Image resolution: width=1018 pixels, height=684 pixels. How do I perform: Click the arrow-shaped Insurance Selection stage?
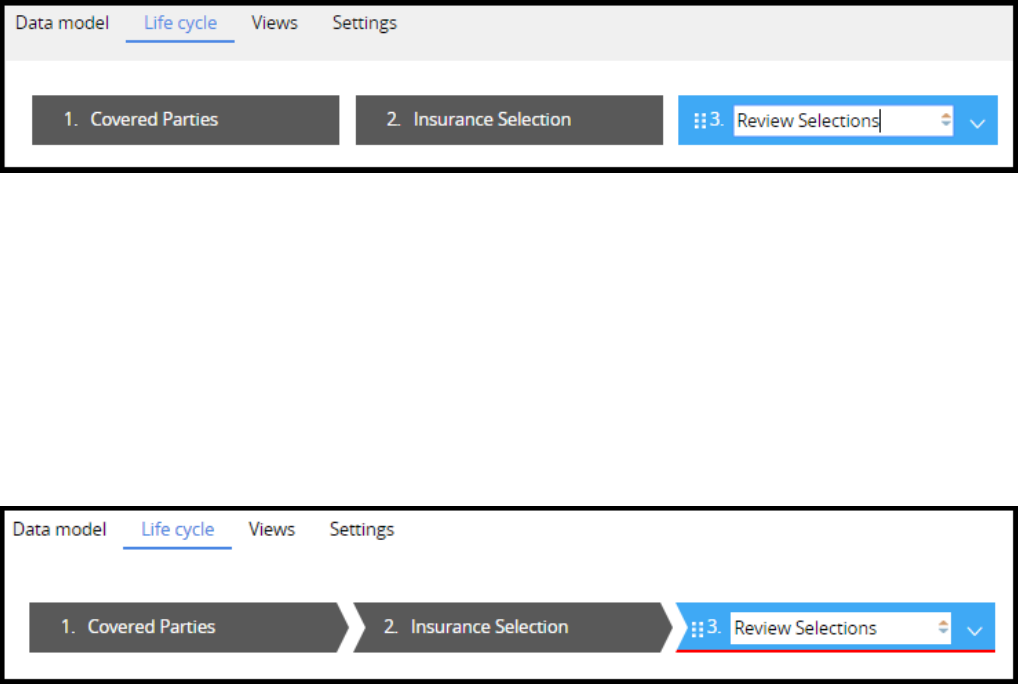pyautogui.click(x=509, y=627)
